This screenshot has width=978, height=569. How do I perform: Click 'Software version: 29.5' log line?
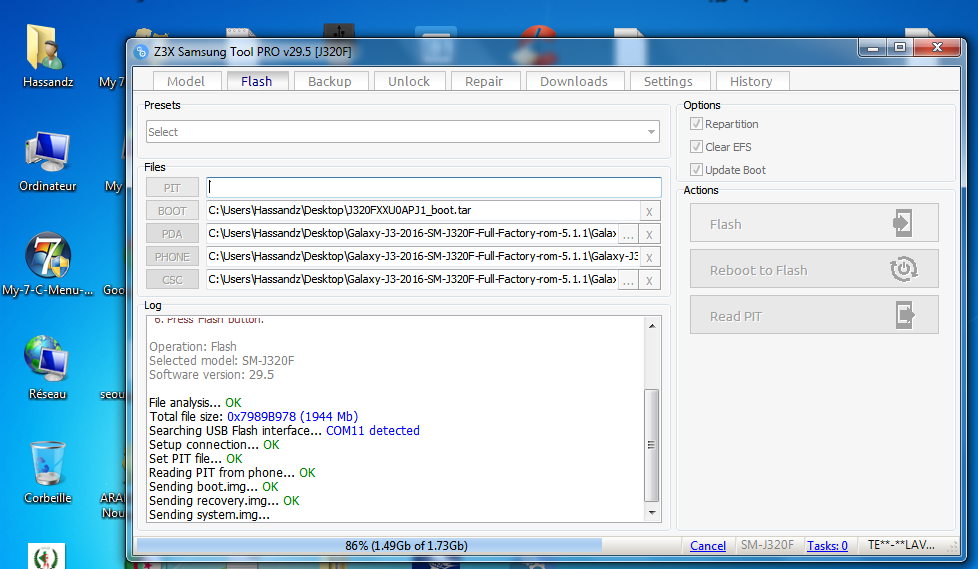click(x=211, y=375)
